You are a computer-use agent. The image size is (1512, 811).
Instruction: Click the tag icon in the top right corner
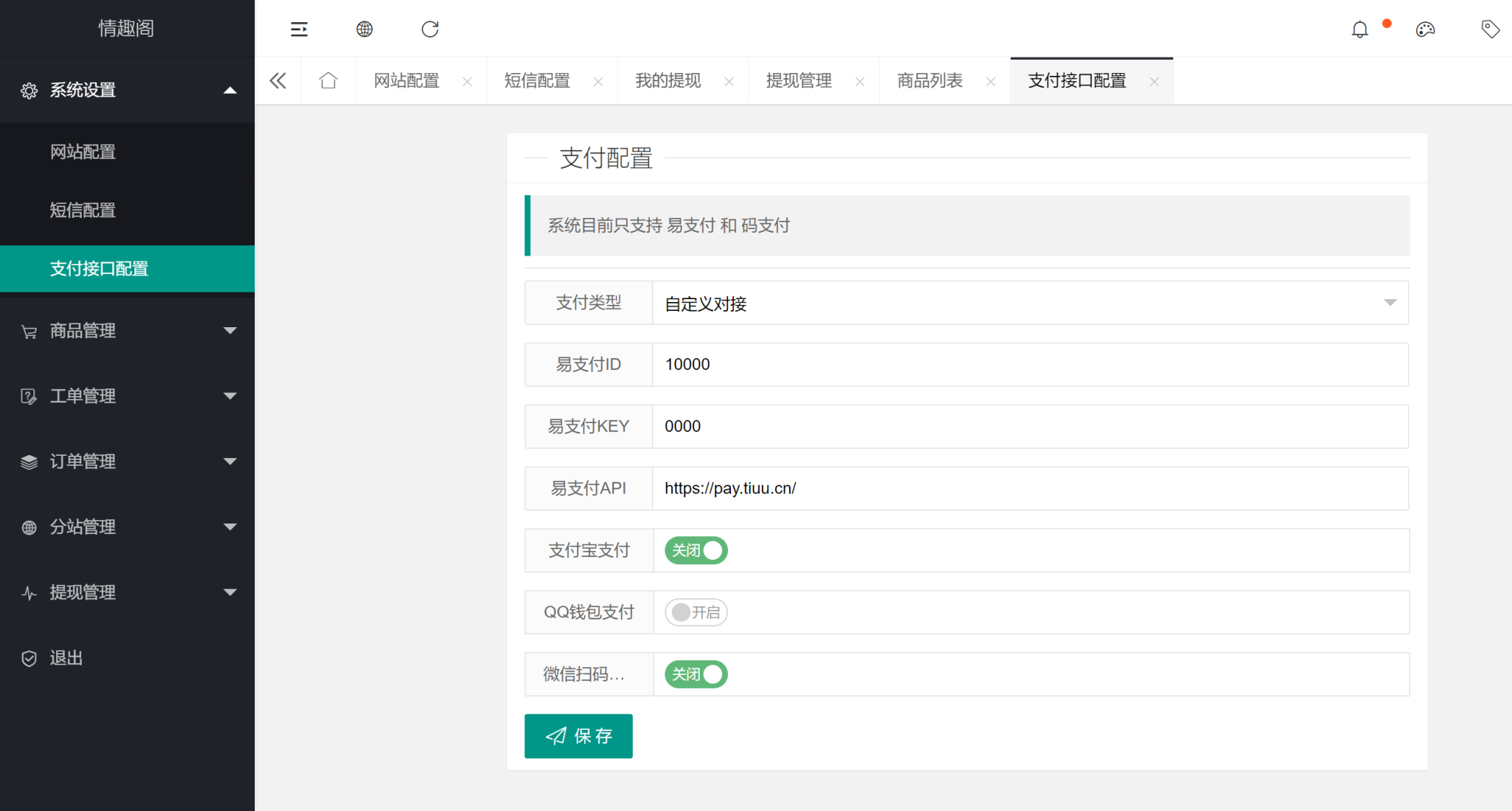1489,29
